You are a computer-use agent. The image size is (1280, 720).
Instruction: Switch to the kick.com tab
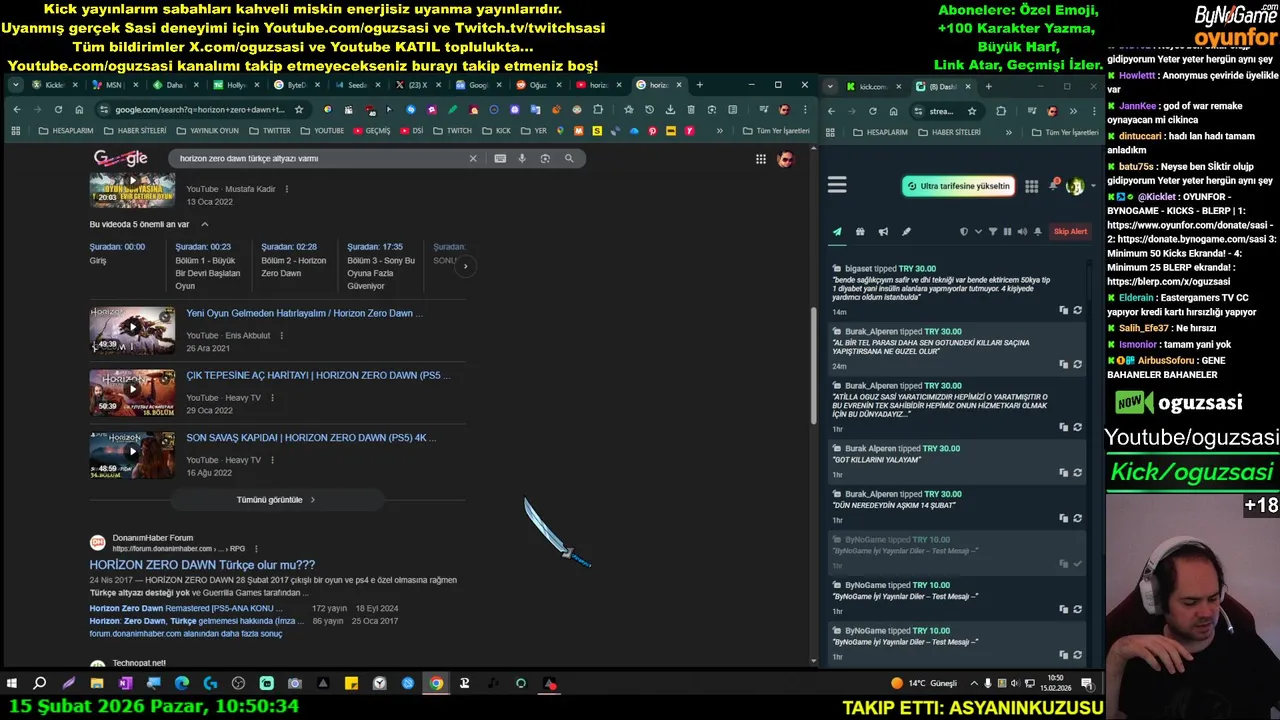(874, 86)
